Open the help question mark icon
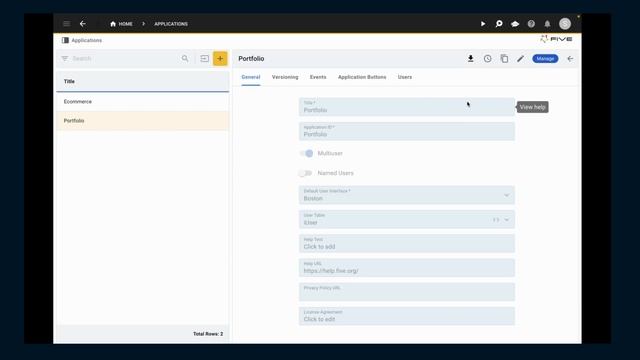Image resolution: width=640 pixels, height=360 pixels. click(x=531, y=24)
